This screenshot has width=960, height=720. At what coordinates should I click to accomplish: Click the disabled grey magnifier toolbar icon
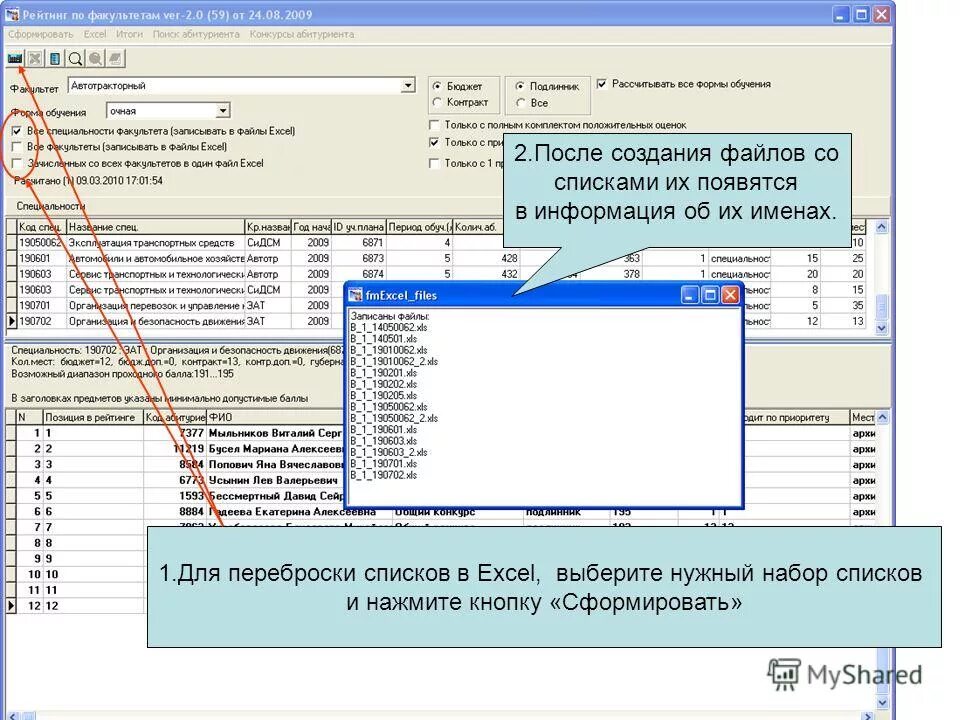point(96,59)
